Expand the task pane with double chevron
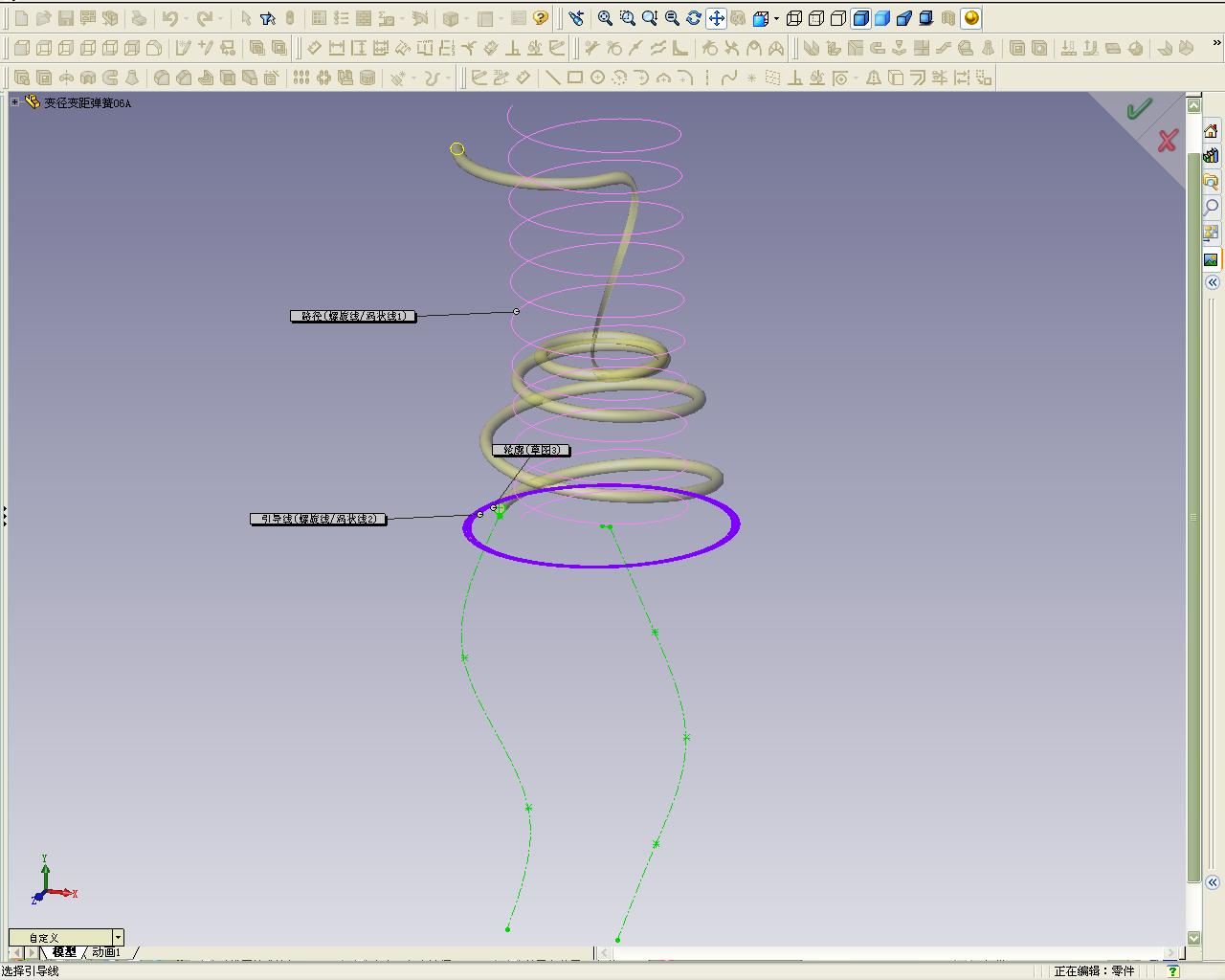Screen dimensions: 1225x980 click(1212, 282)
